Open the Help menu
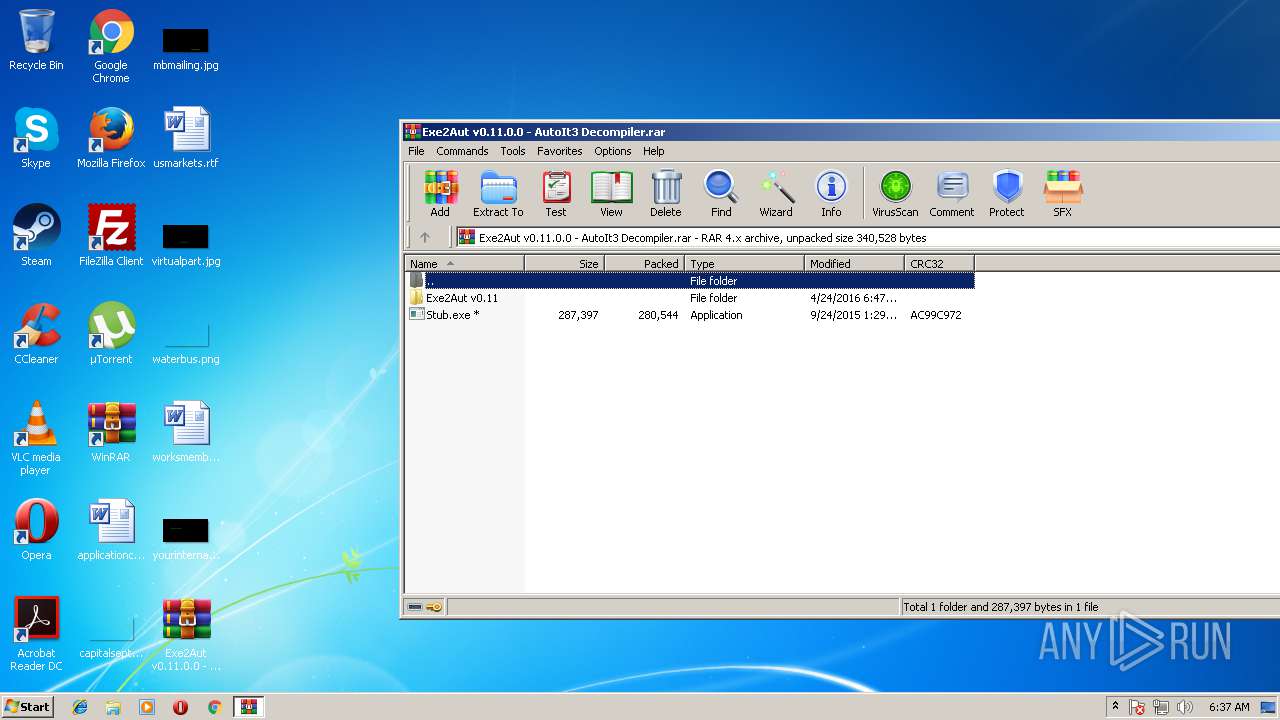The height and width of the screenshot is (720, 1280). 654,151
